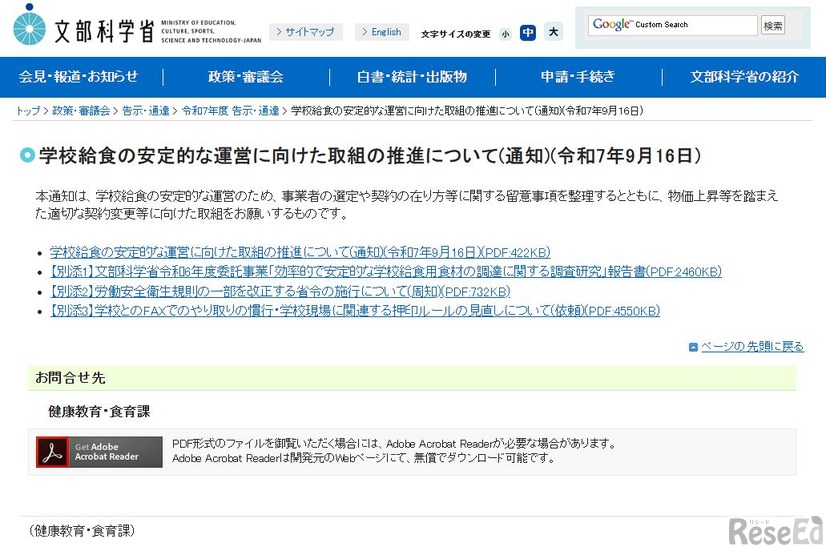This screenshot has width=826, height=547.
Task: Open the 政策・審議会 menu
Action: pyautogui.click(x=246, y=77)
